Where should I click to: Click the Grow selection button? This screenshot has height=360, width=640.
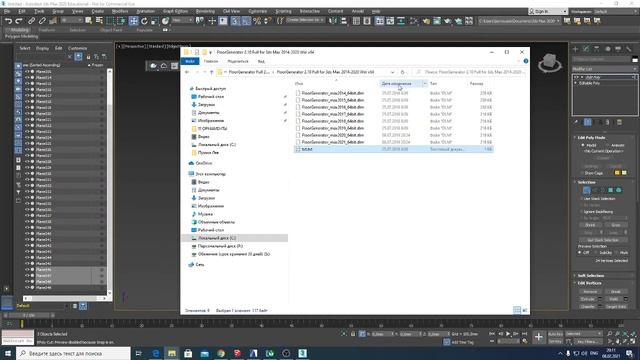click(x=616, y=225)
